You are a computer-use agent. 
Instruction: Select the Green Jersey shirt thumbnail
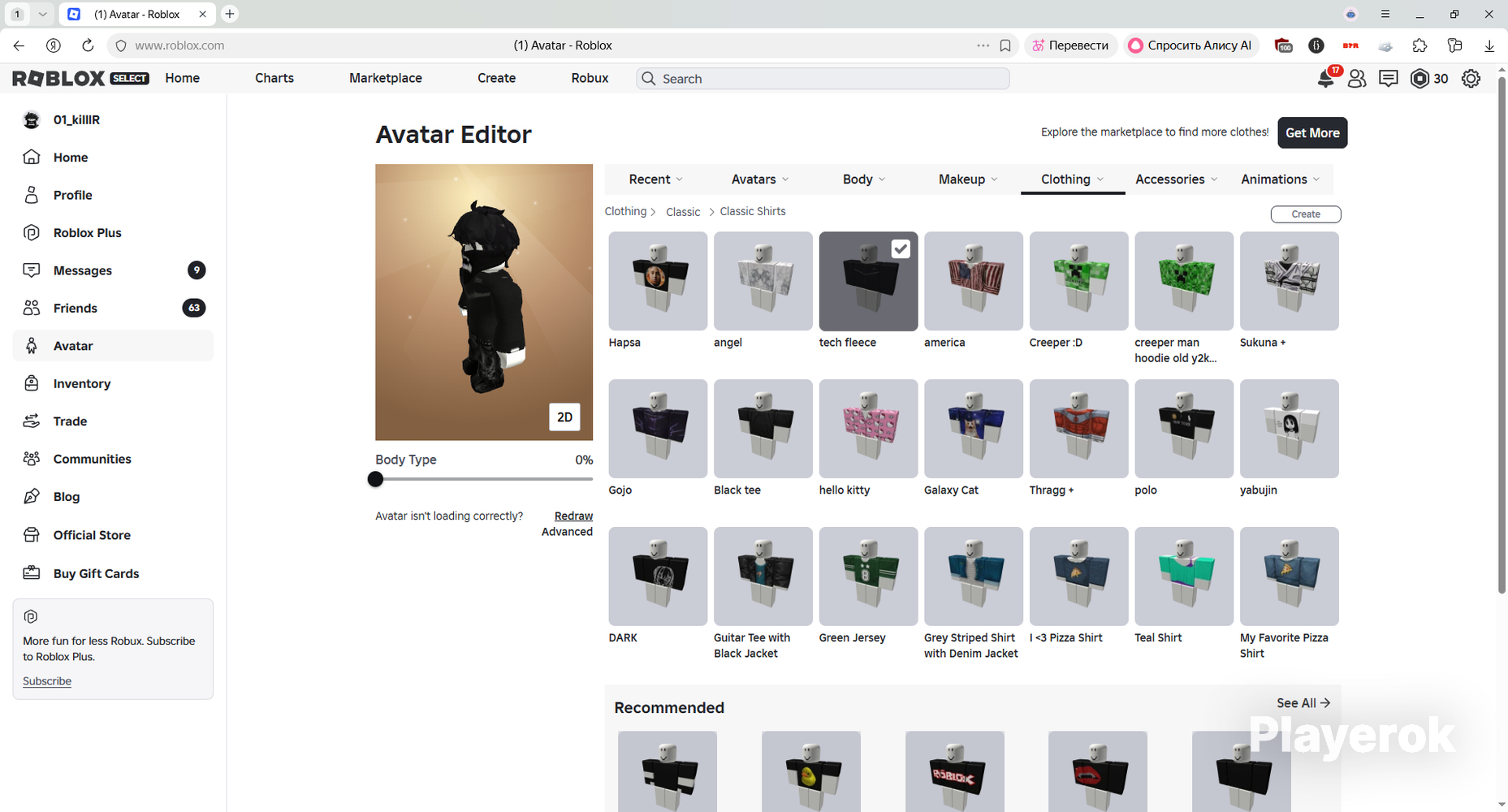(868, 577)
